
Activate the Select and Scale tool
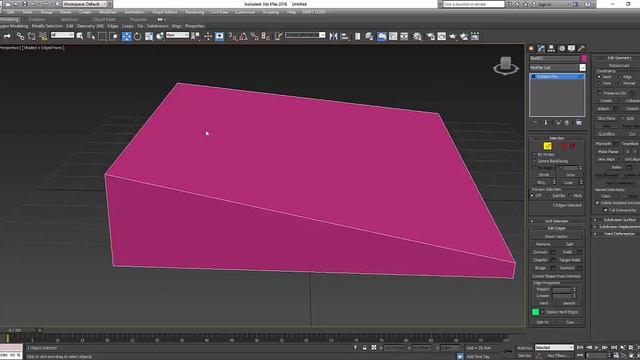[x=149, y=37]
